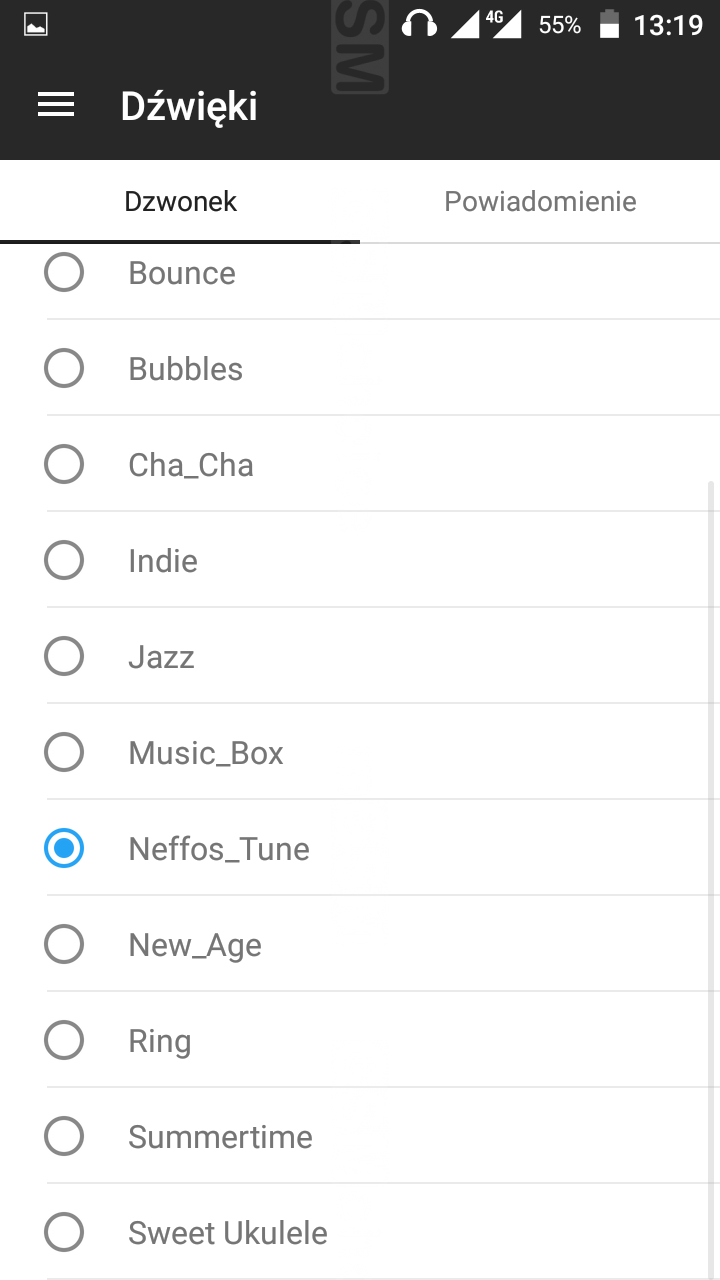The image size is (720, 1280).
Task: Select the Sweet Ukulele radio button
Action: pos(64,1232)
